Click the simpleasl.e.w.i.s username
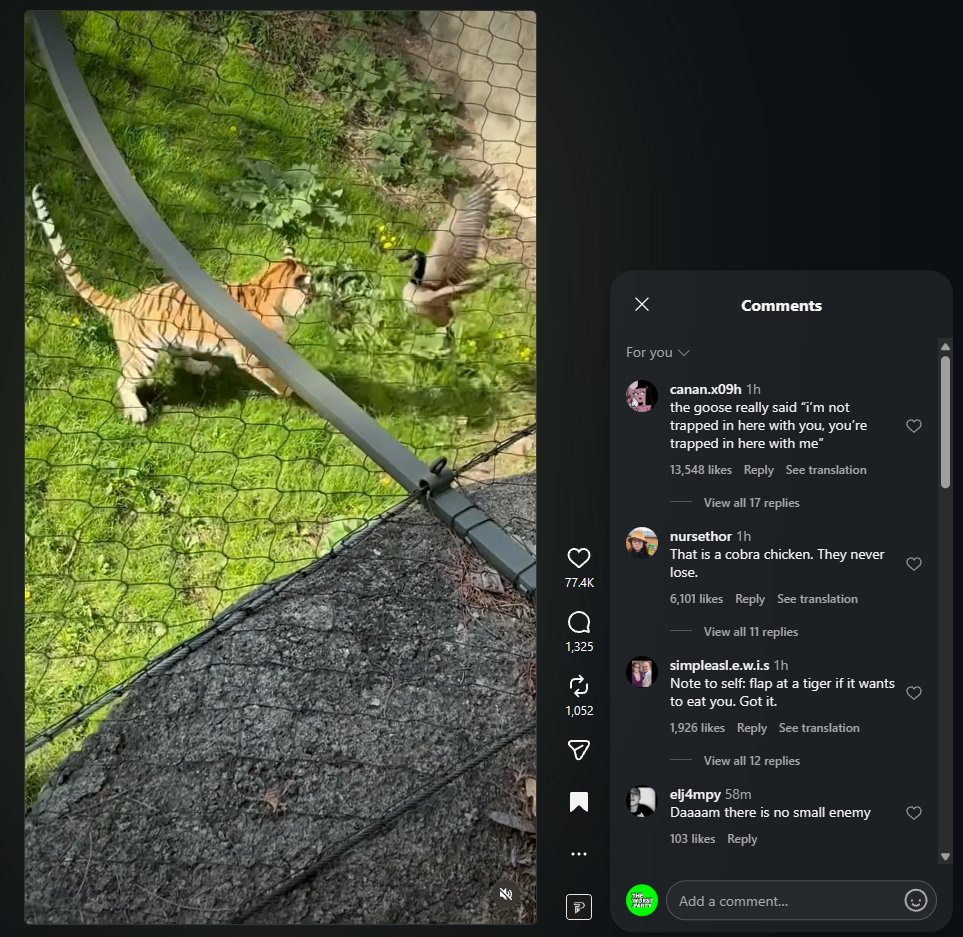 (x=719, y=665)
